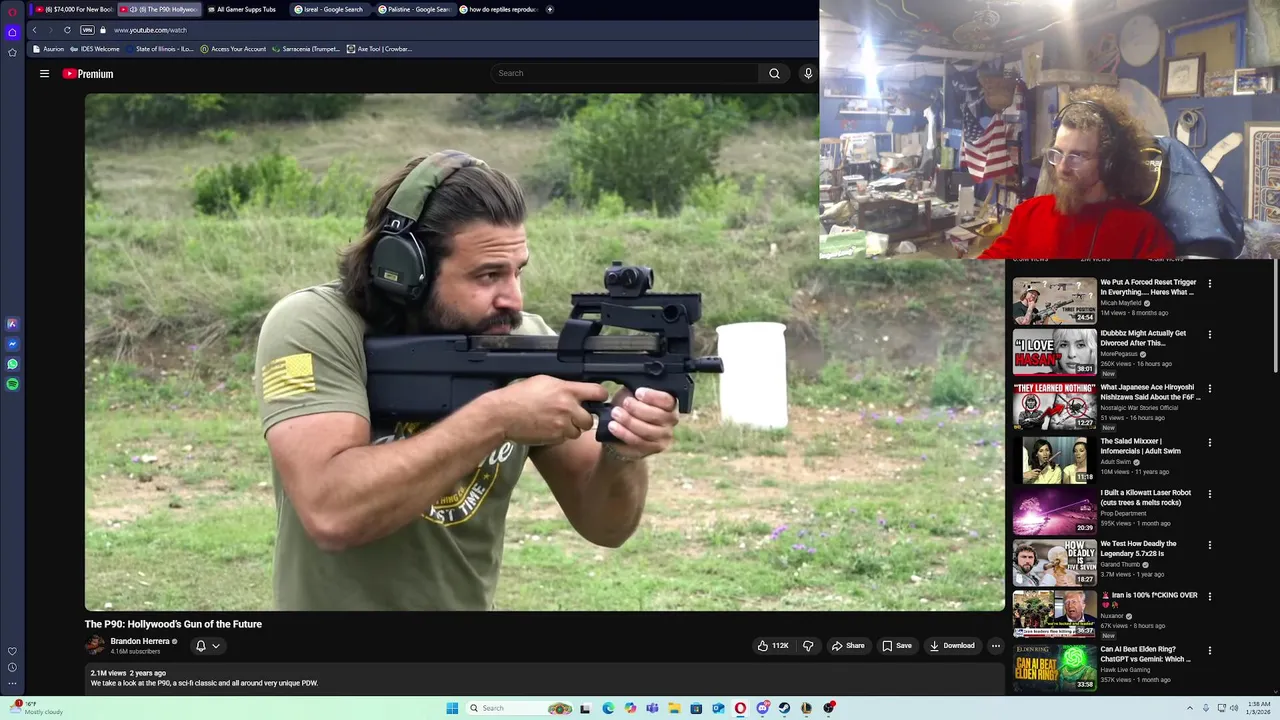The height and width of the screenshot is (720, 1280).
Task: Click the Download button
Action: coord(952,646)
